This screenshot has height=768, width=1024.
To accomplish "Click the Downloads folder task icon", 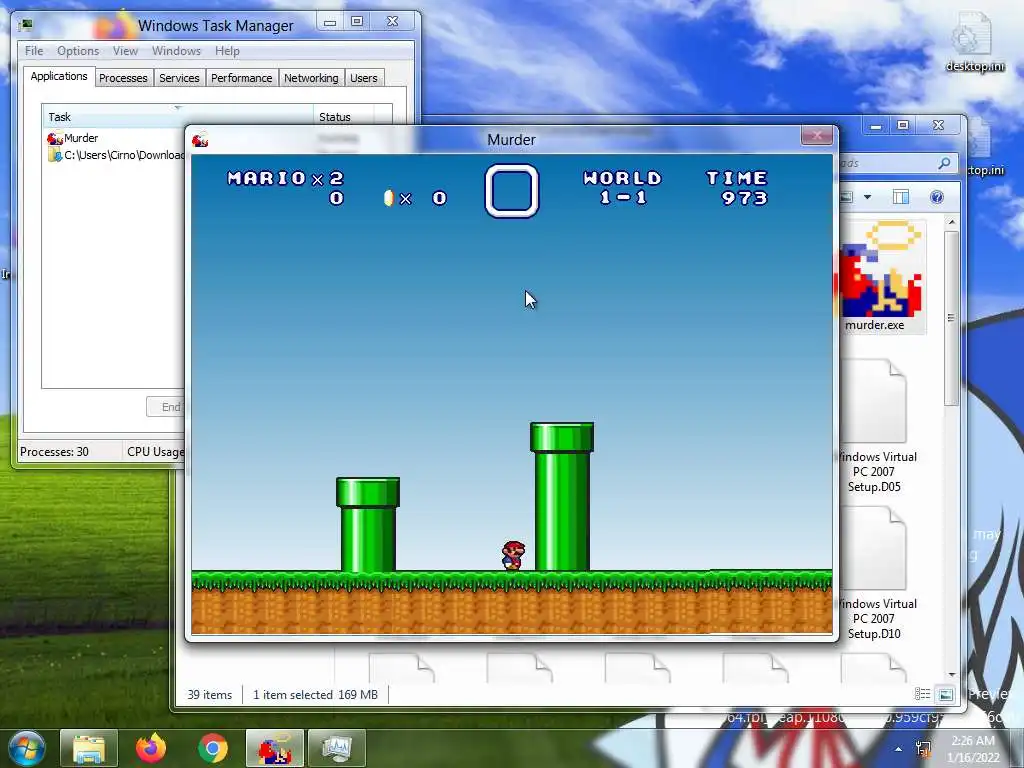I will click(x=54, y=155).
